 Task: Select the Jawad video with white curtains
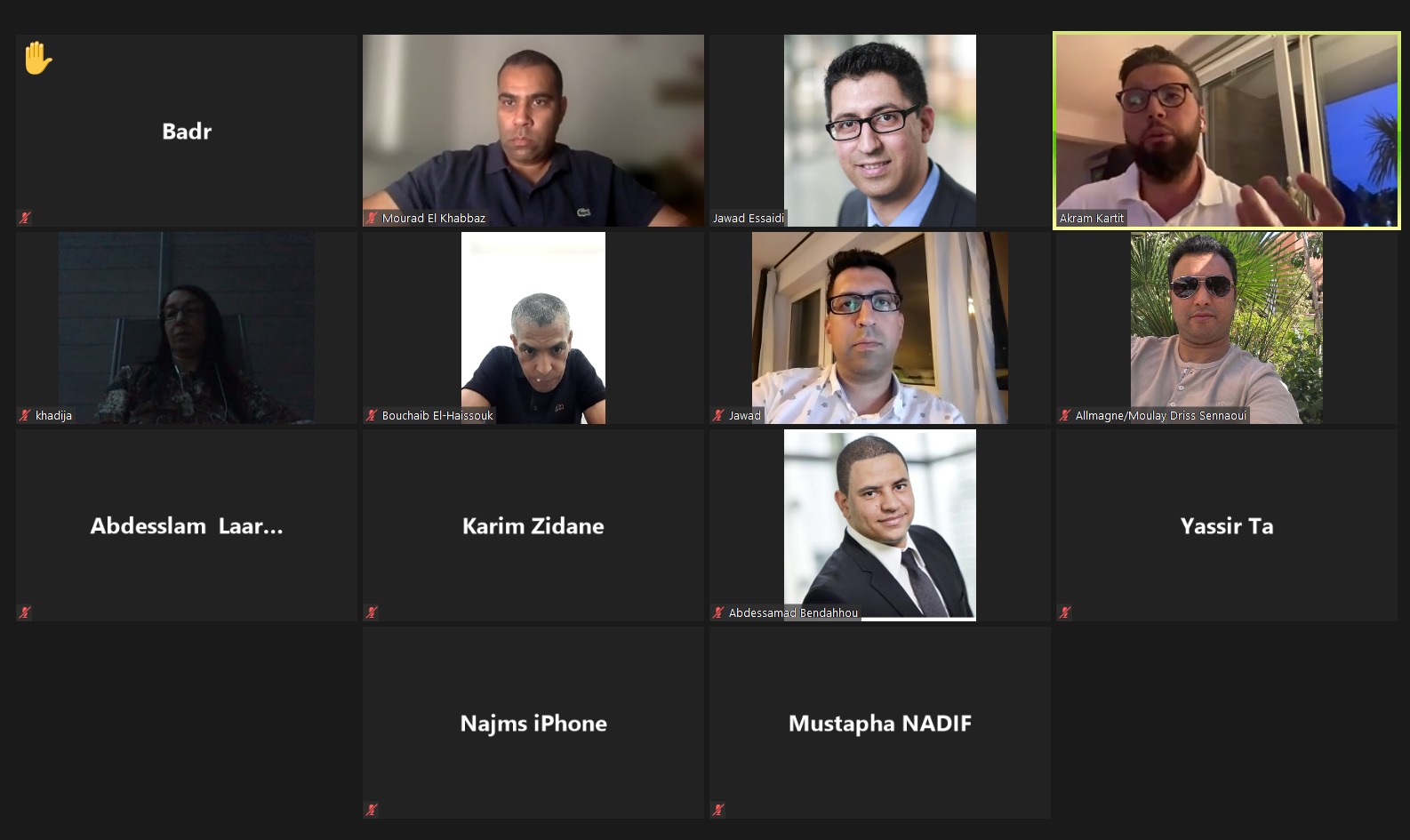880,328
